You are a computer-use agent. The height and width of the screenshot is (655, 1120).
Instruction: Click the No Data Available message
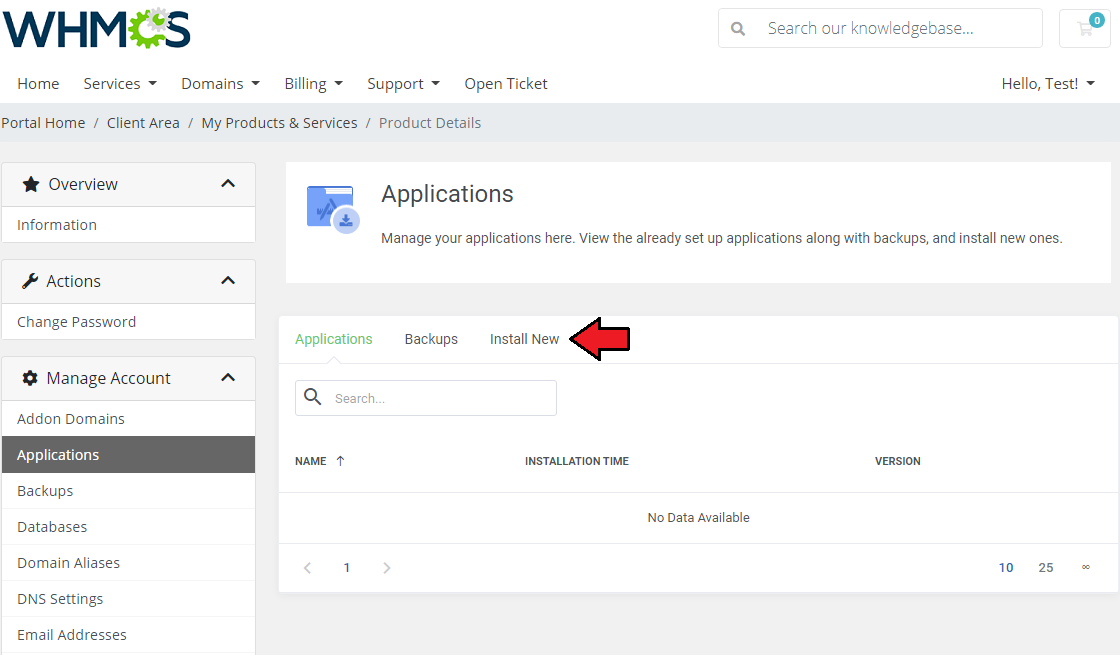click(x=699, y=518)
